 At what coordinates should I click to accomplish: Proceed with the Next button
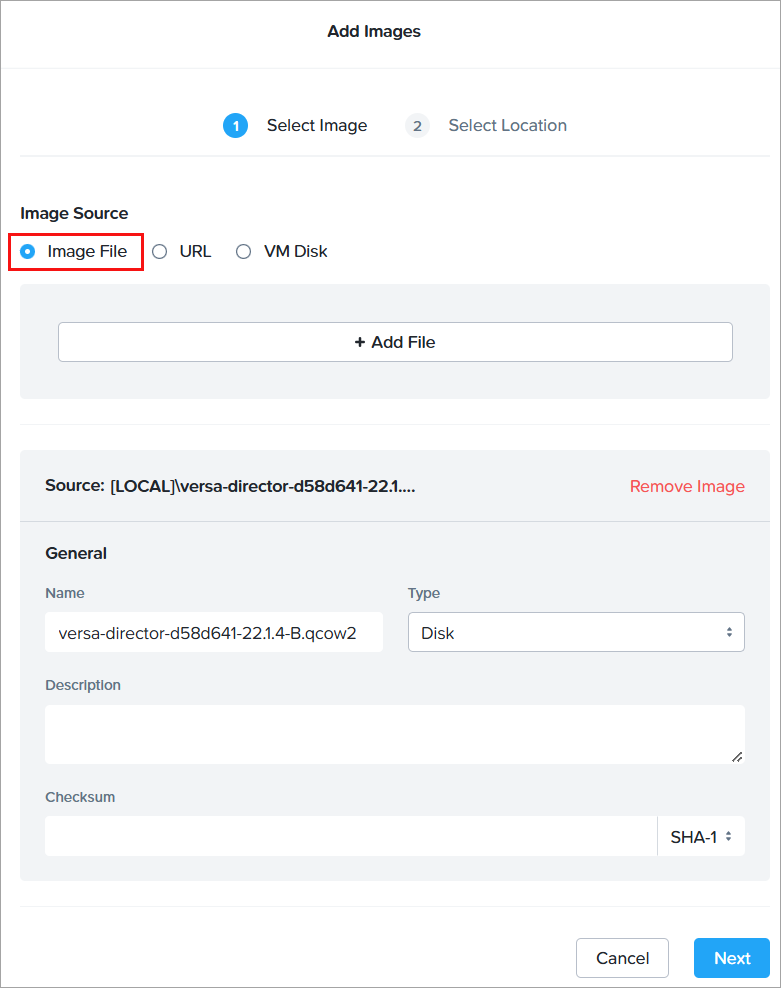732,958
